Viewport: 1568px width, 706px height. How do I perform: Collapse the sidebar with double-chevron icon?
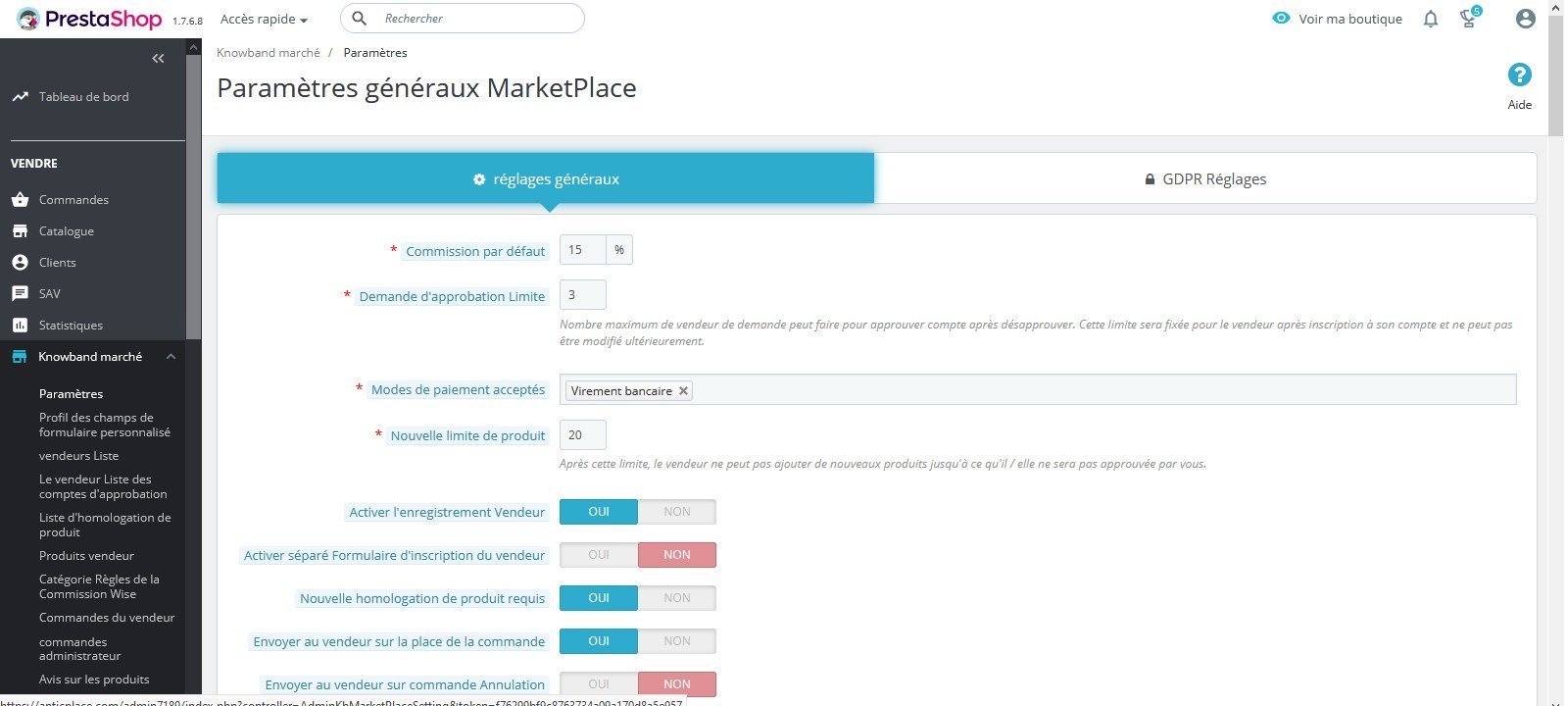(159, 59)
